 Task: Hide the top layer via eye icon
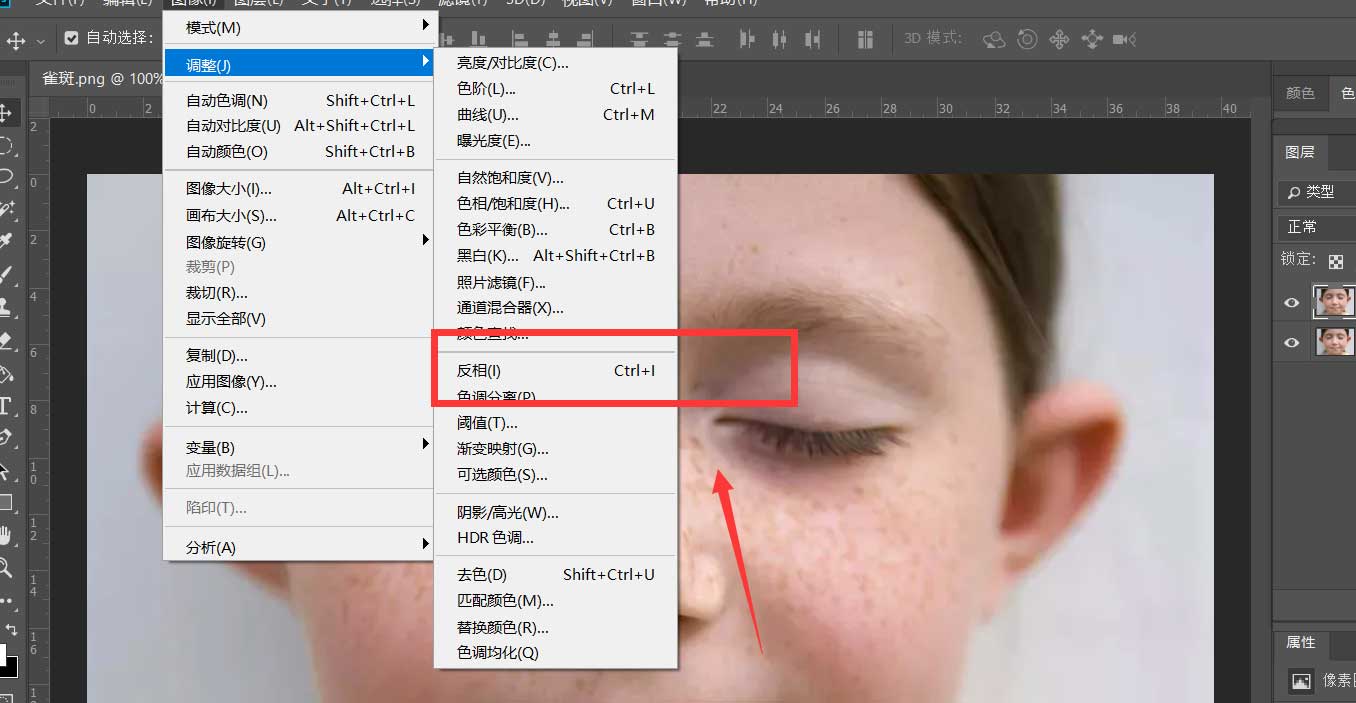pos(1292,302)
